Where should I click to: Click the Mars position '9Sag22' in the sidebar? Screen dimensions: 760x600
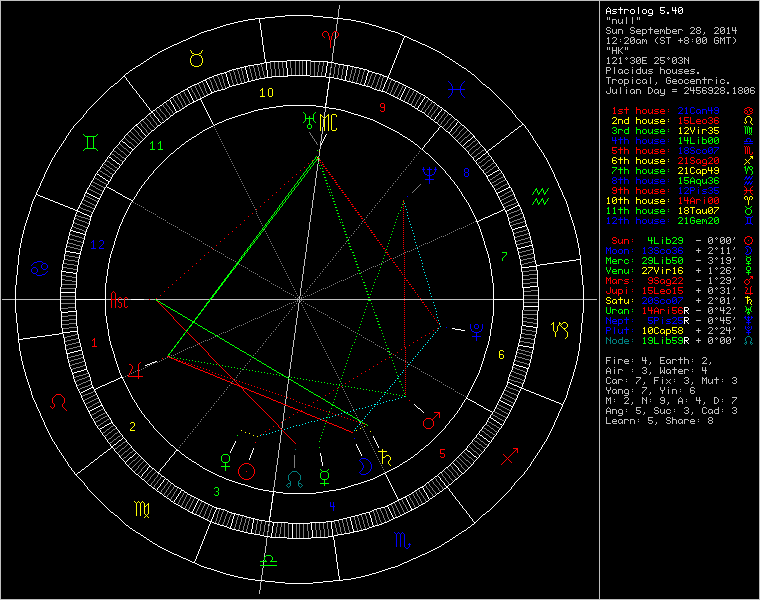coord(665,281)
